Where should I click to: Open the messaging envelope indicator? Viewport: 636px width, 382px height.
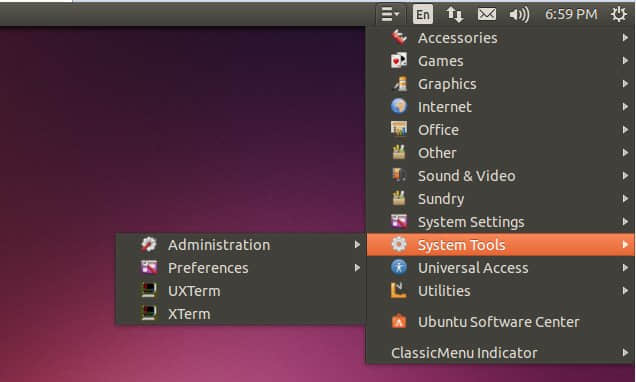pos(487,15)
